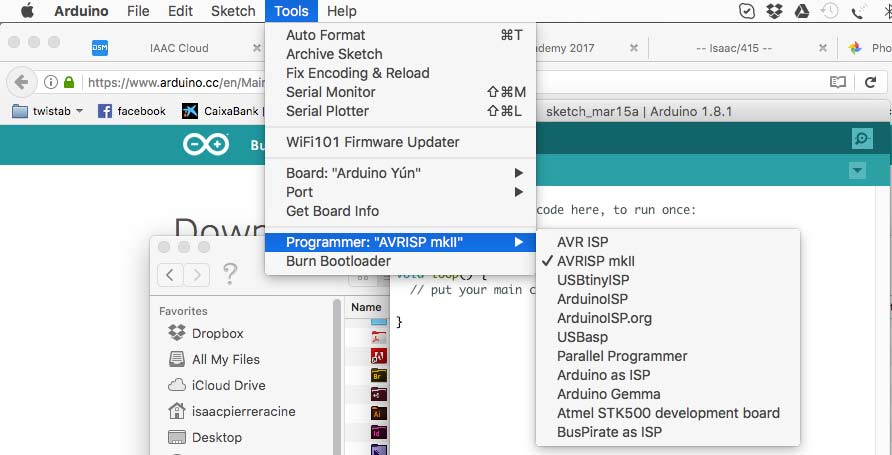Open the twistab bookmarks folder
The height and width of the screenshot is (455, 892).
tap(47, 111)
